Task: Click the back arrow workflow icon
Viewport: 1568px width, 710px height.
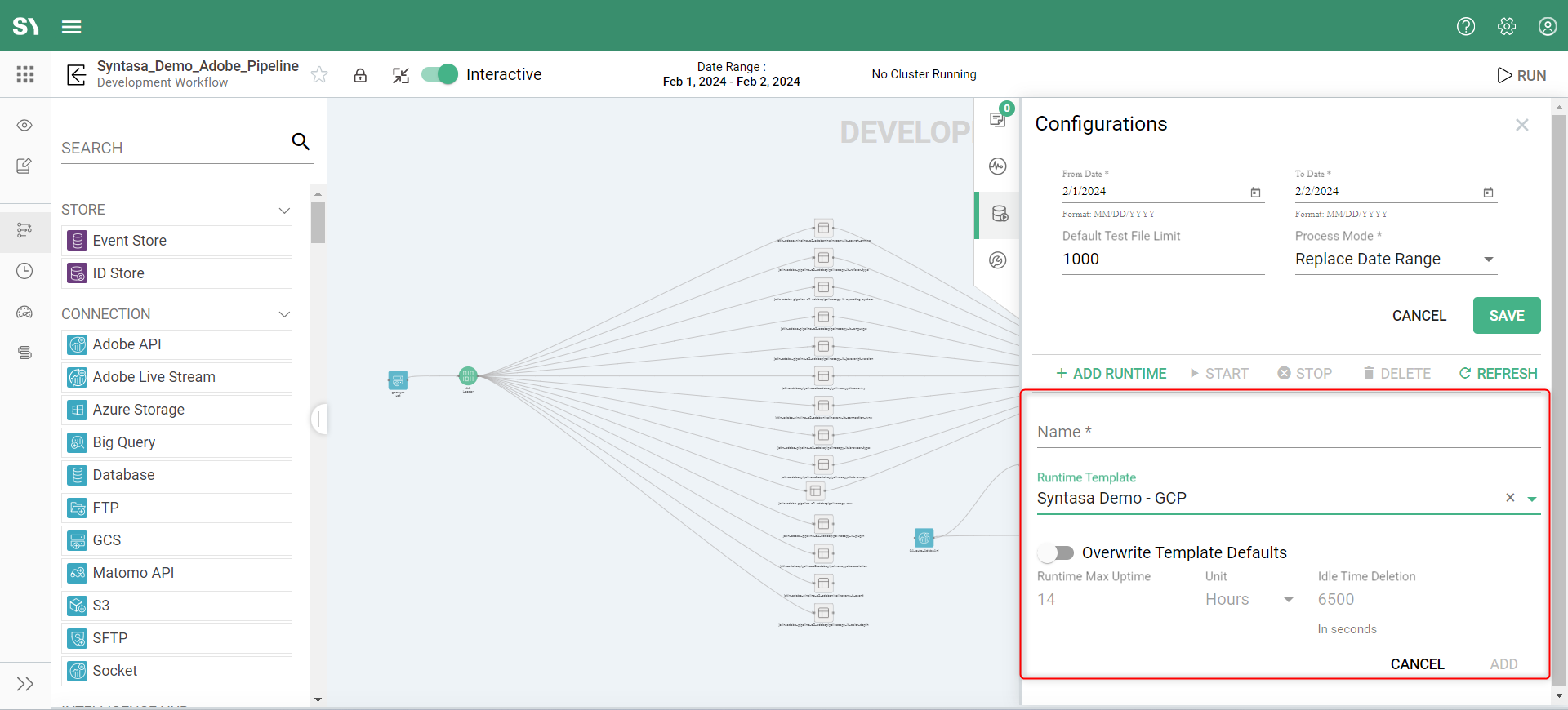Action: click(x=76, y=75)
